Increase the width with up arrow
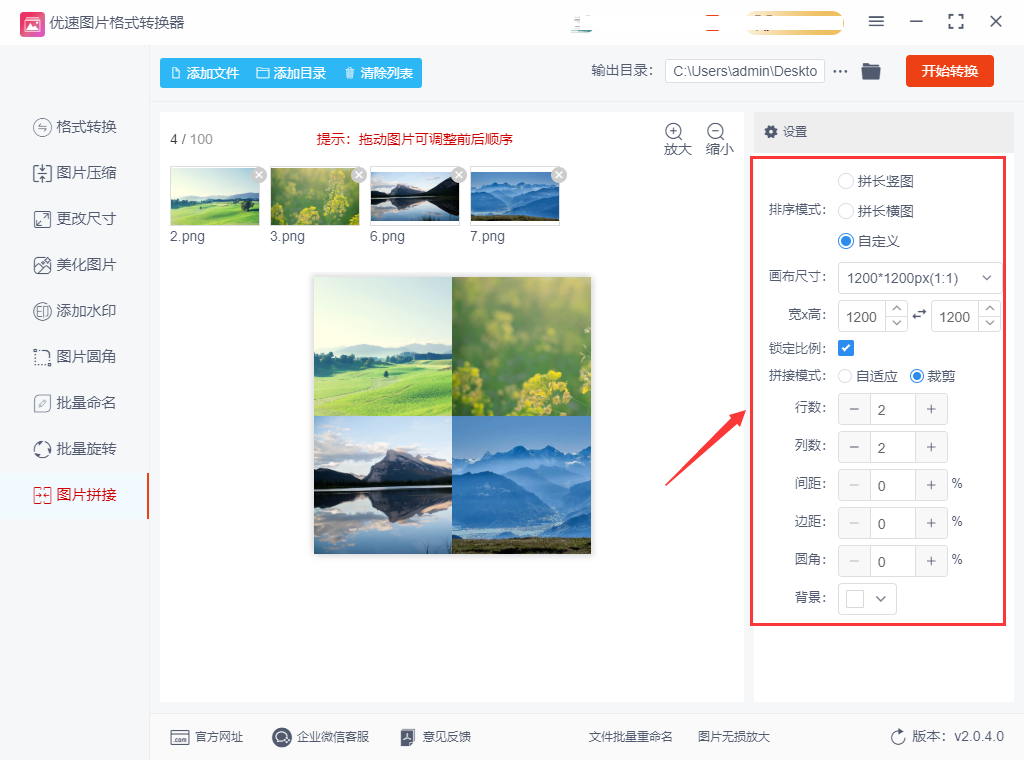Screen dimensions: 1024x760 pyautogui.click(x=897, y=308)
